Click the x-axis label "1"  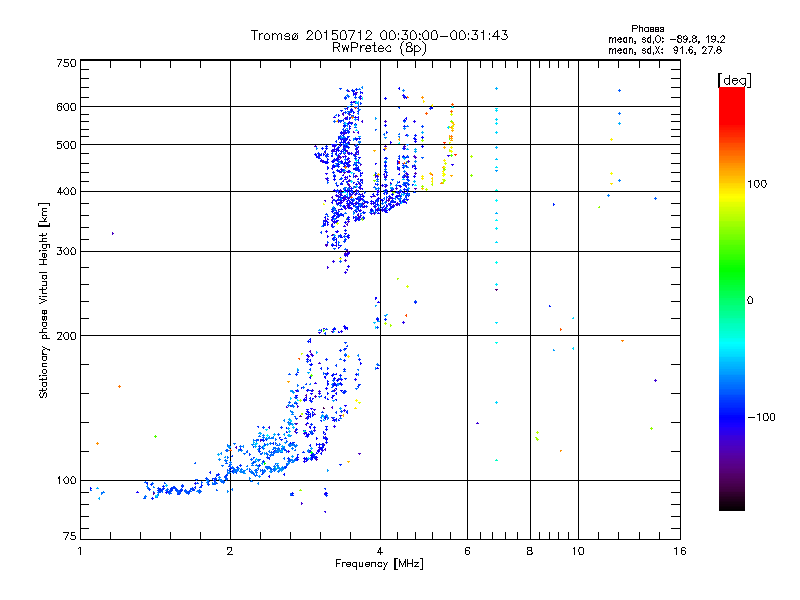click(80, 551)
